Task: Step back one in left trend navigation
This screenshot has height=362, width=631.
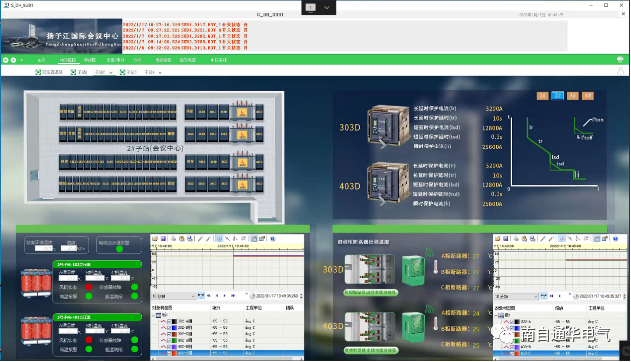Action: (217, 296)
